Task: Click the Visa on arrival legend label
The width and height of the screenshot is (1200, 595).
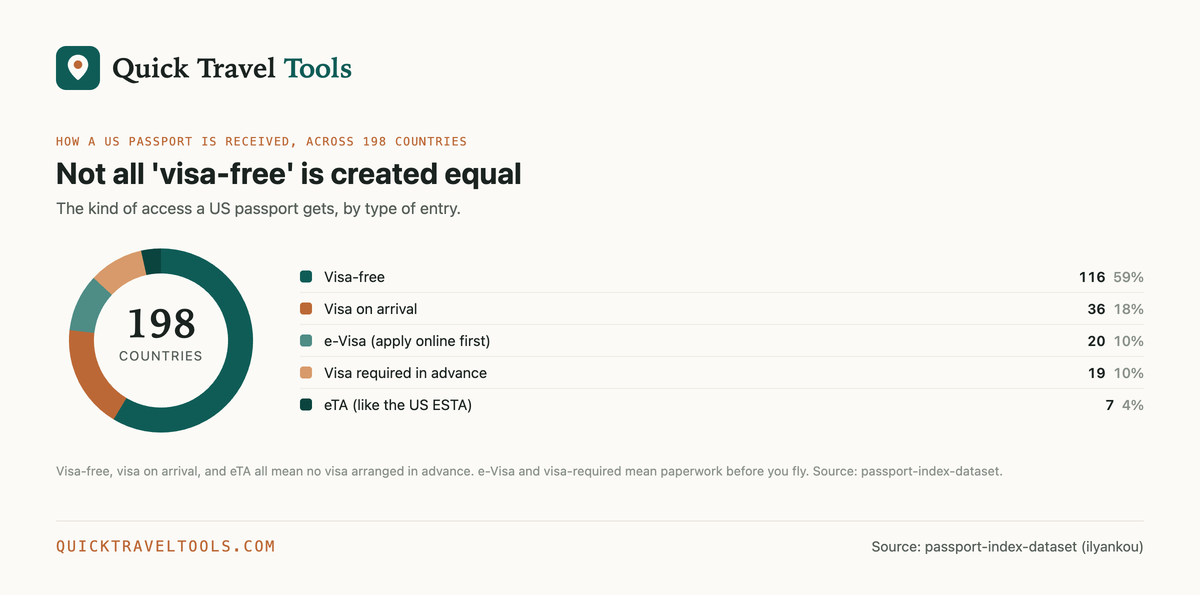Action: coord(370,309)
